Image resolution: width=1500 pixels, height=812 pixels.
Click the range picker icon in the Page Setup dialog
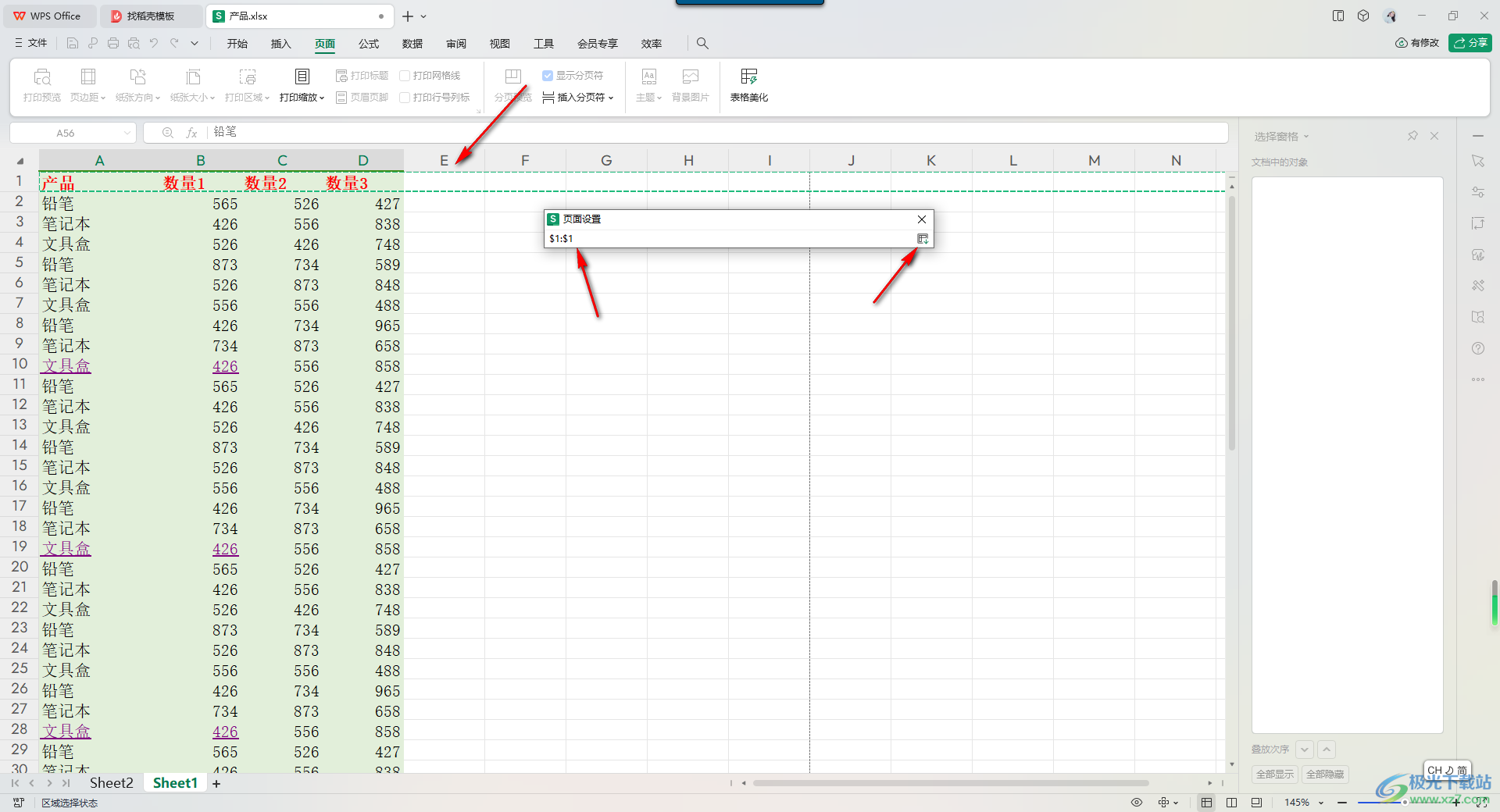923,238
